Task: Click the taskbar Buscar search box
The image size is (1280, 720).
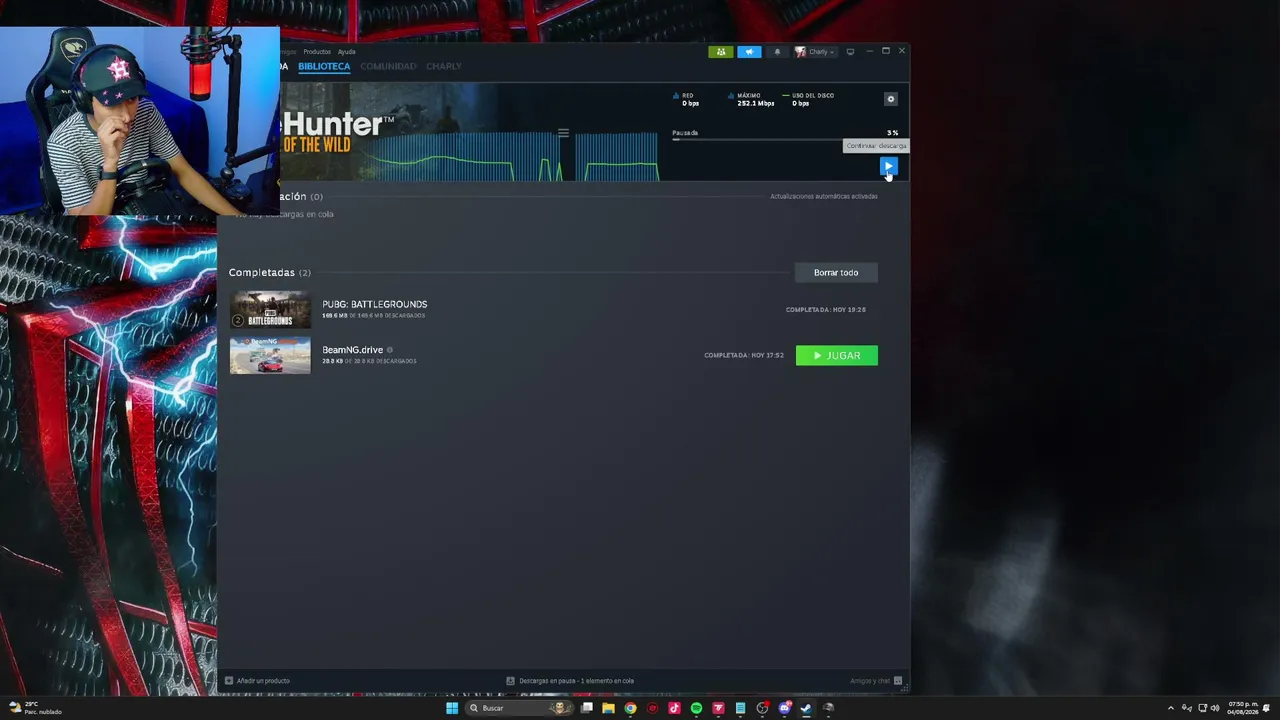Action: click(x=519, y=708)
